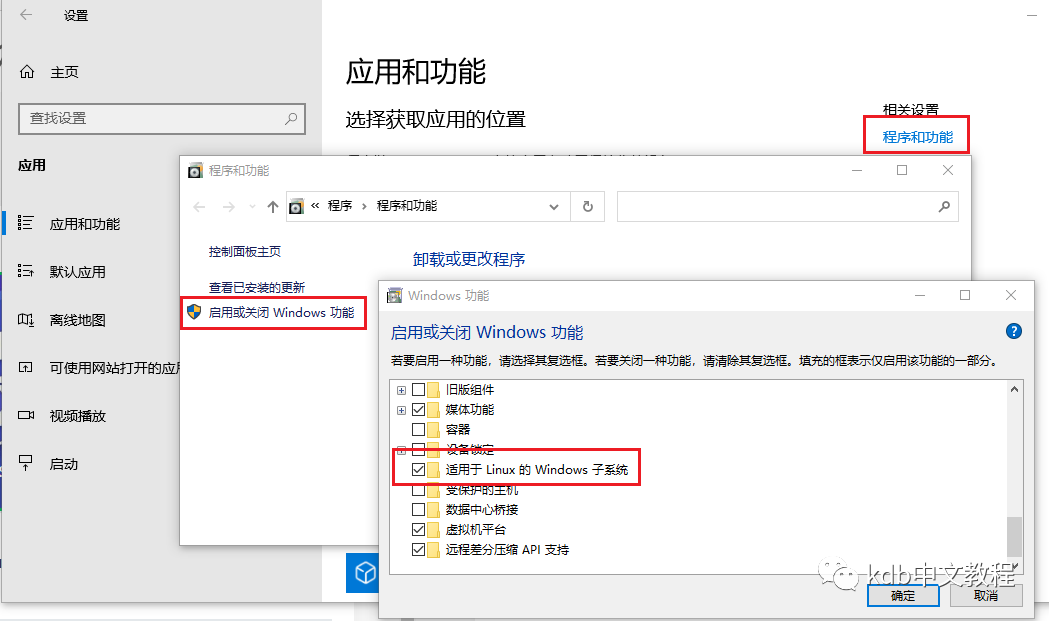This screenshot has width=1049, height=621.
Task: Select 视频播放 in Settings sidebar
Action: [78, 416]
